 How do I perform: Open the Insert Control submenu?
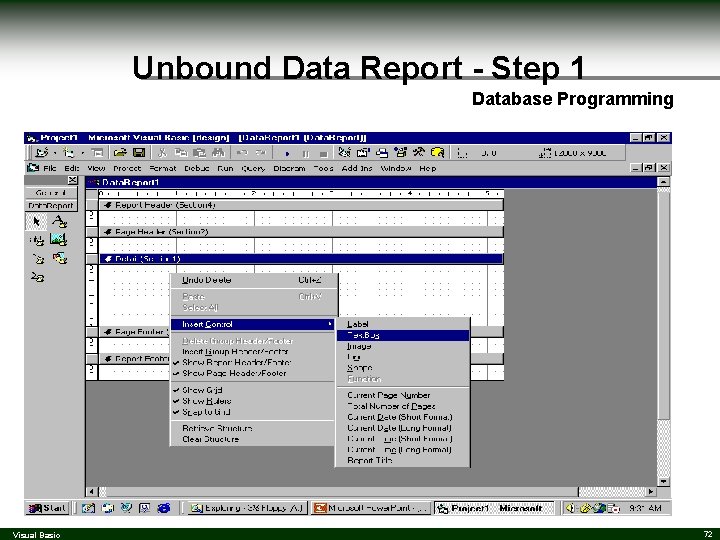click(x=253, y=324)
